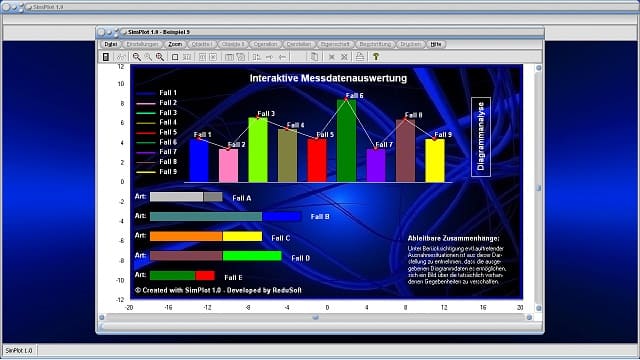Image resolution: width=640 pixels, height=360 pixels.
Task: Click the table window toolbar icon
Action: click(229, 57)
